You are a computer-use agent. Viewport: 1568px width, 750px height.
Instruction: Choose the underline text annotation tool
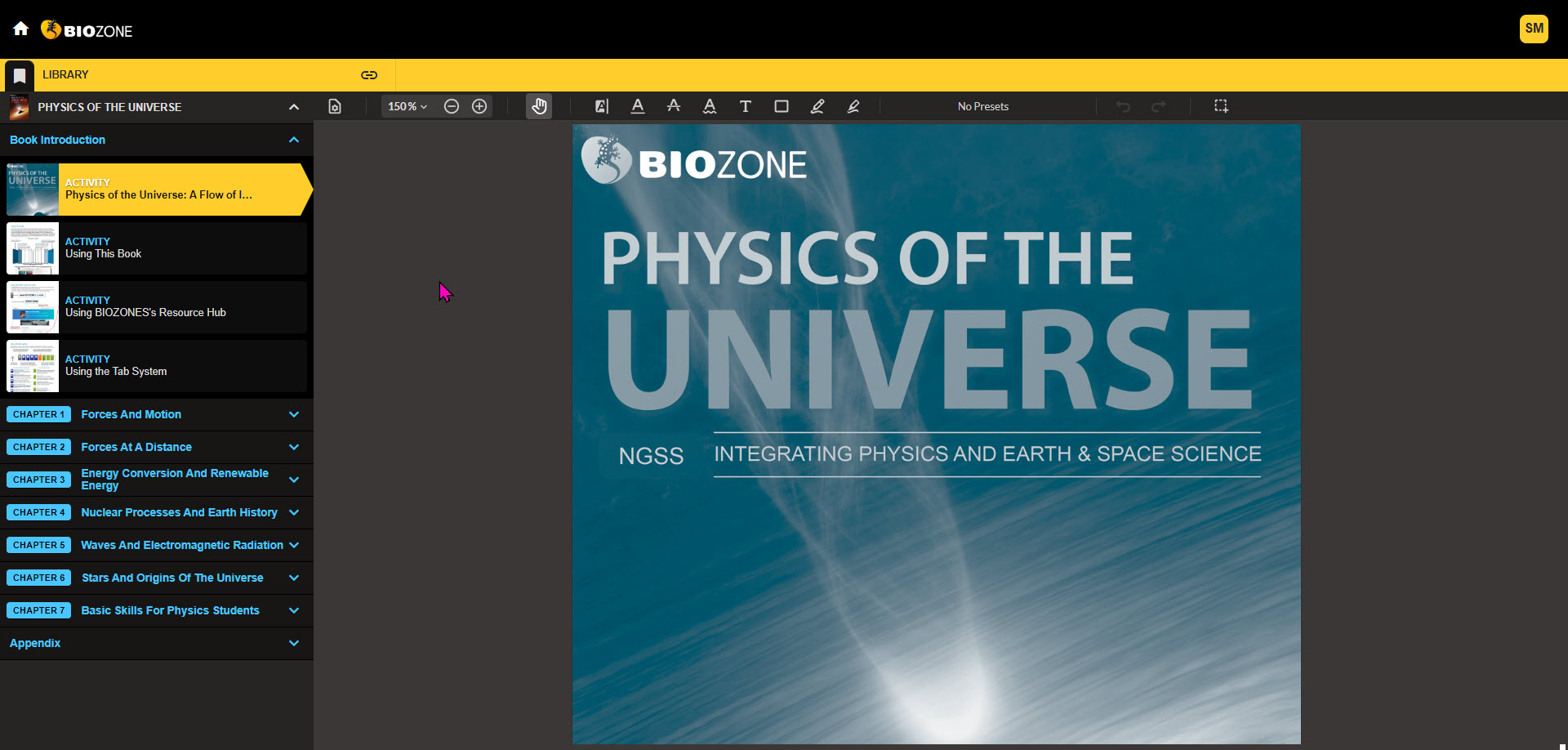click(x=638, y=106)
